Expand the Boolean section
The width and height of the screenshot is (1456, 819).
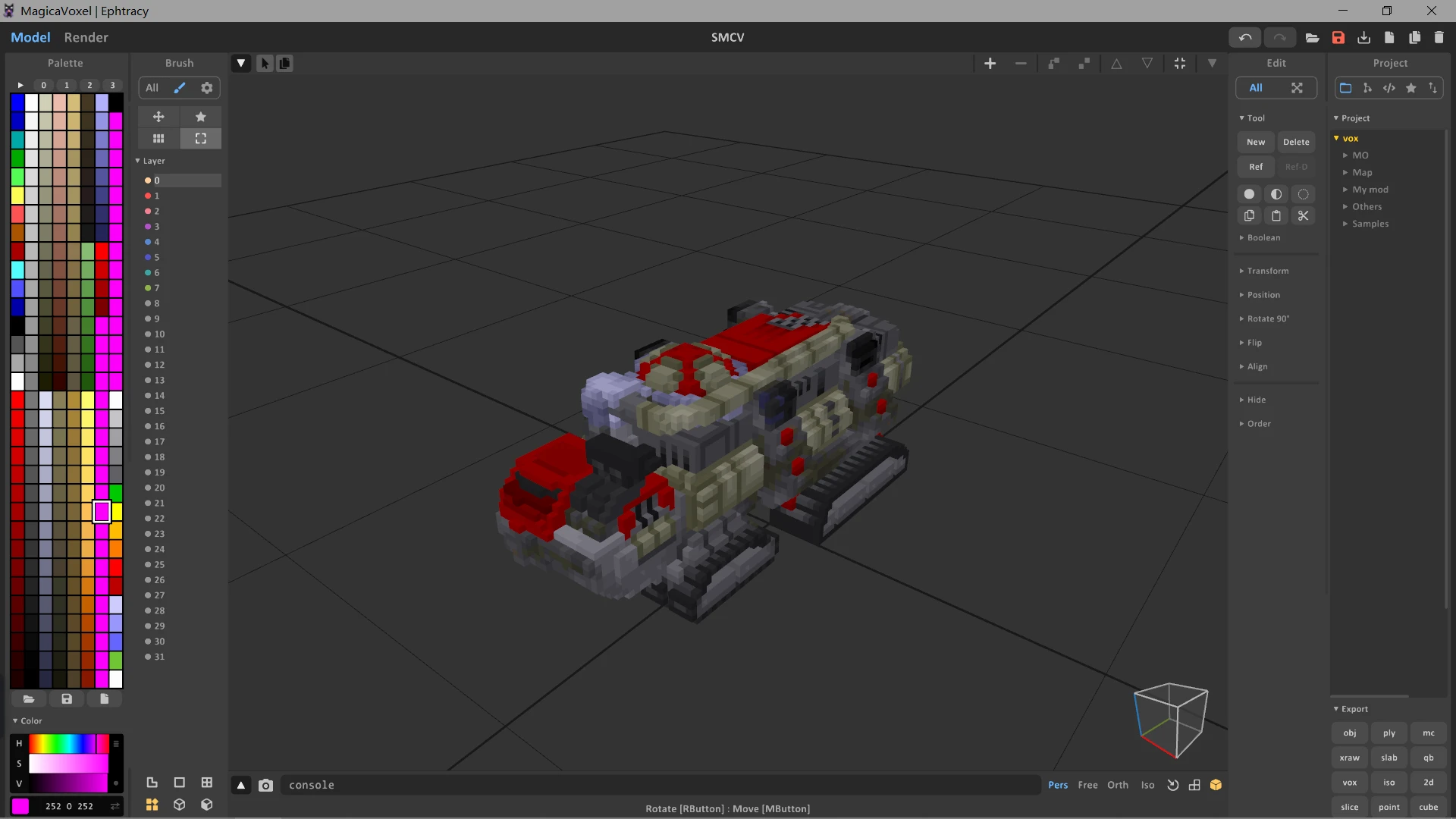tap(1263, 237)
